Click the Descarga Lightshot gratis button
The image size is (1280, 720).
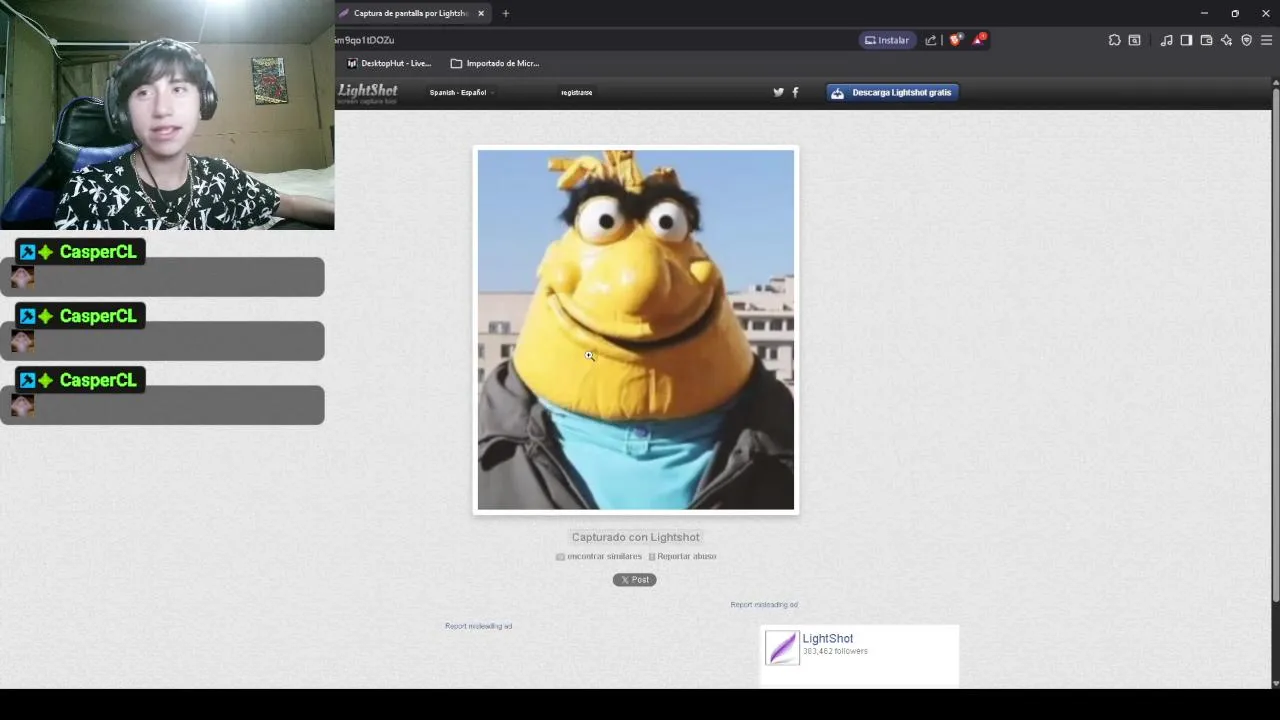pos(892,92)
